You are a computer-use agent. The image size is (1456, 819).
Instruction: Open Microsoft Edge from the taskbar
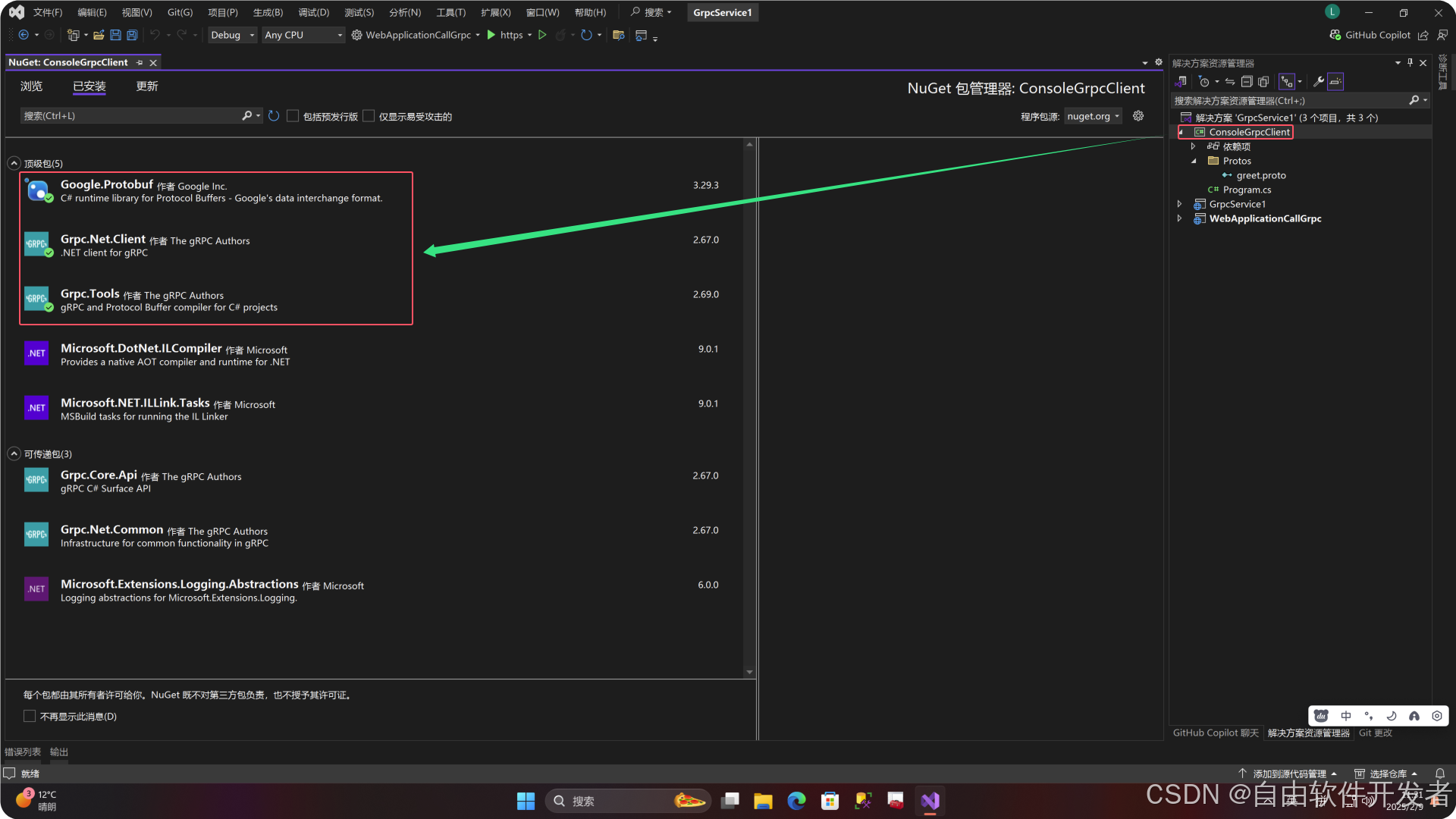pos(796,801)
